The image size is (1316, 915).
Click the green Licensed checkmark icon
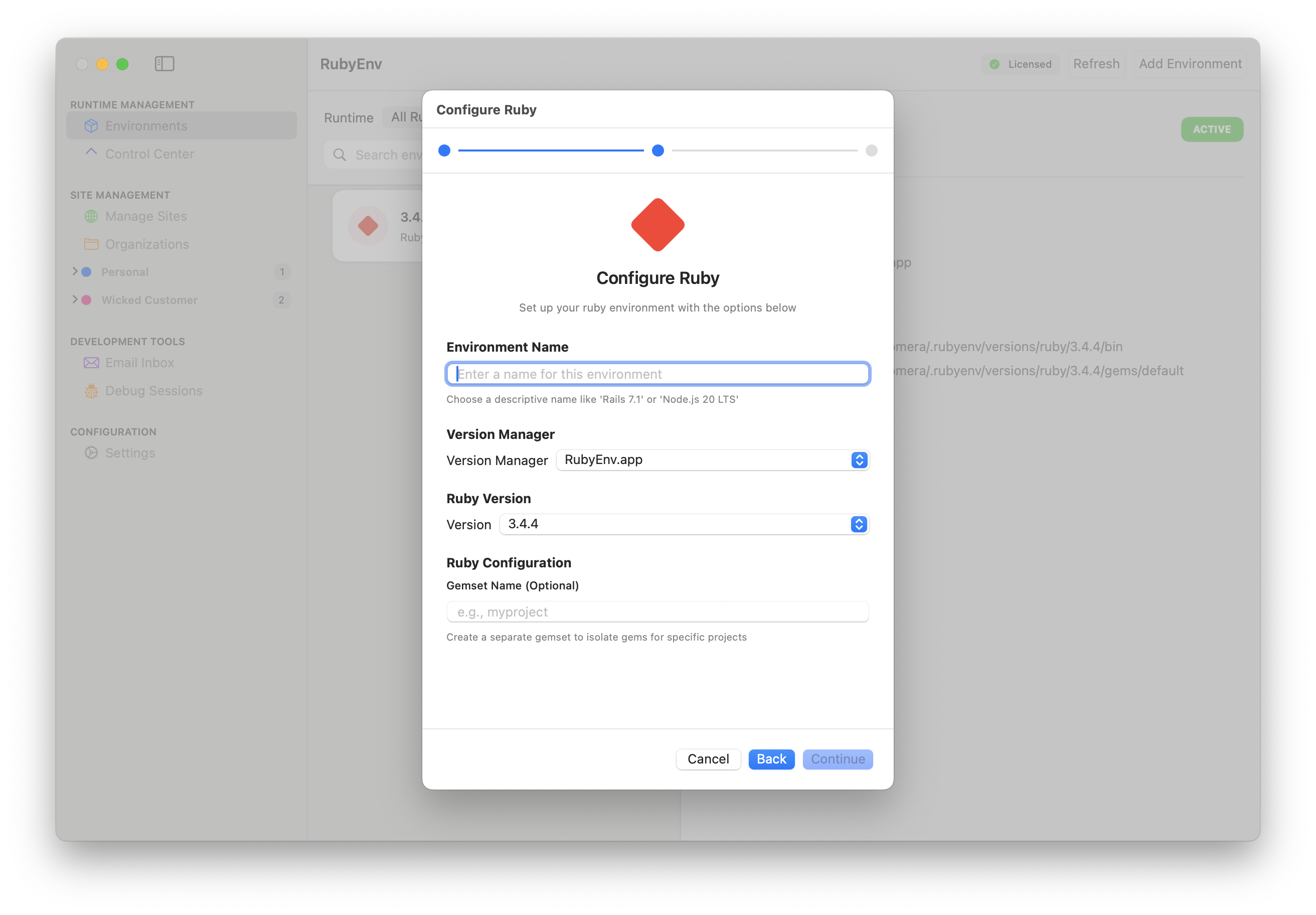click(x=995, y=64)
